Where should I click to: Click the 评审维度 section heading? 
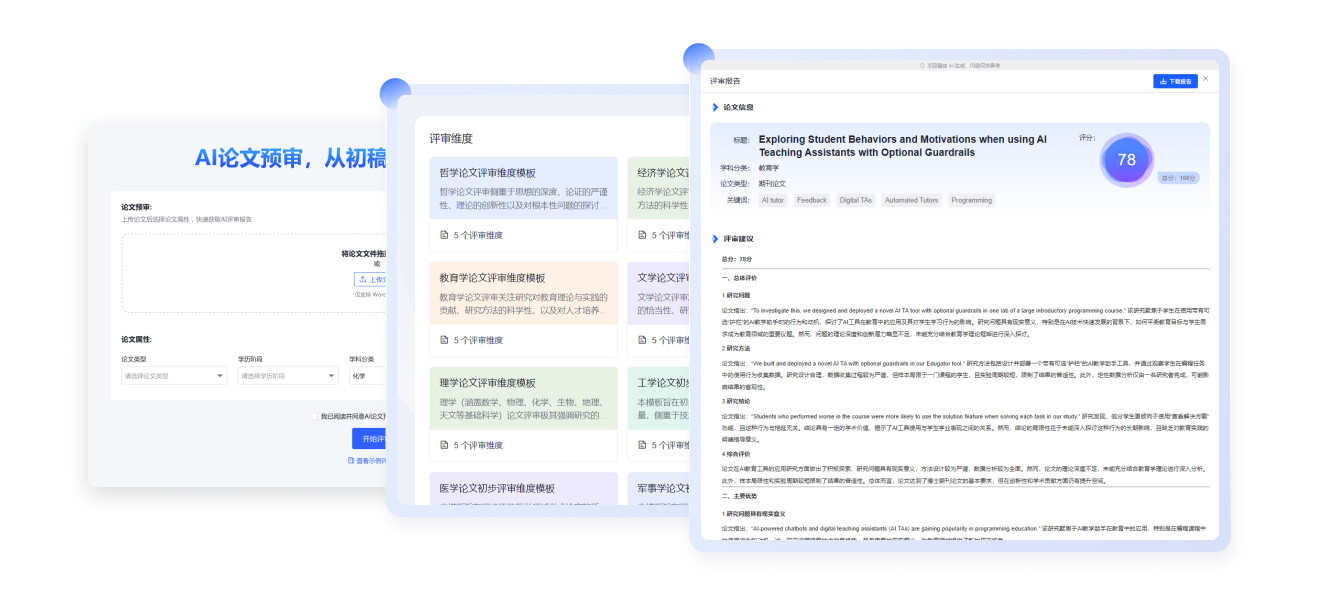(450, 138)
